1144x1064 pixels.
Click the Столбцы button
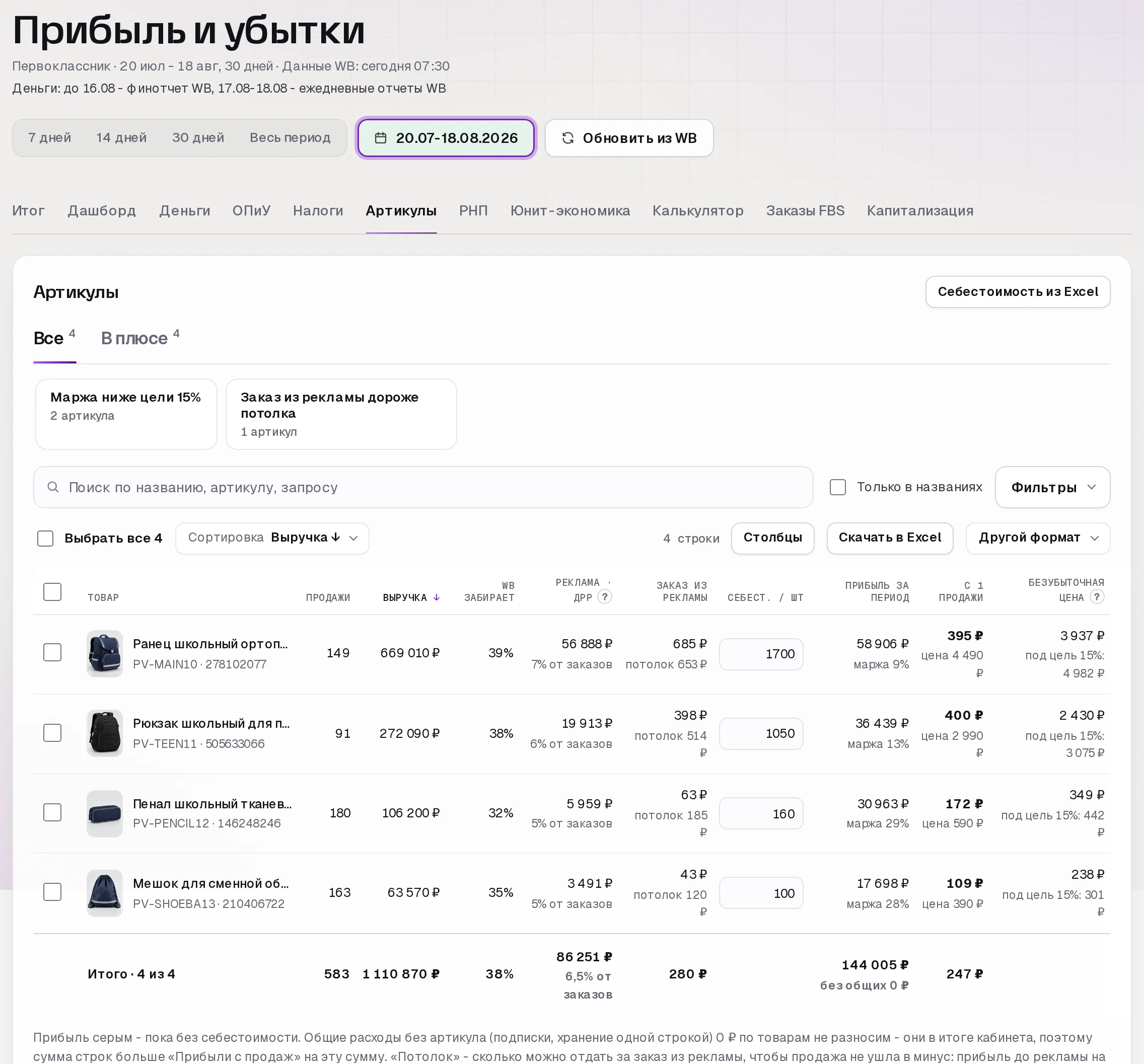click(772, 539)
